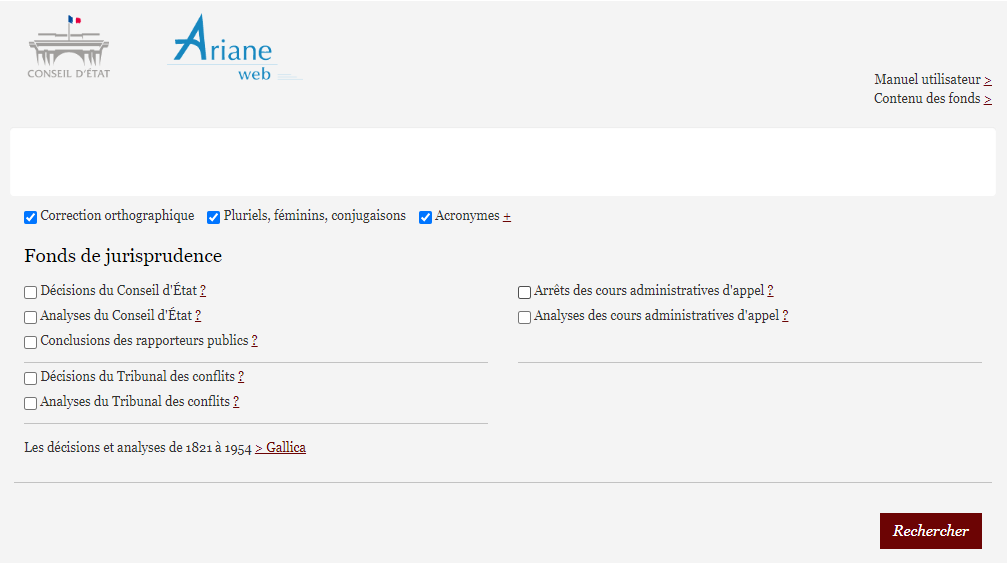Open the Manuel utilisateur link
Screen dimensions: 1008x567
[x=933, y=80]
